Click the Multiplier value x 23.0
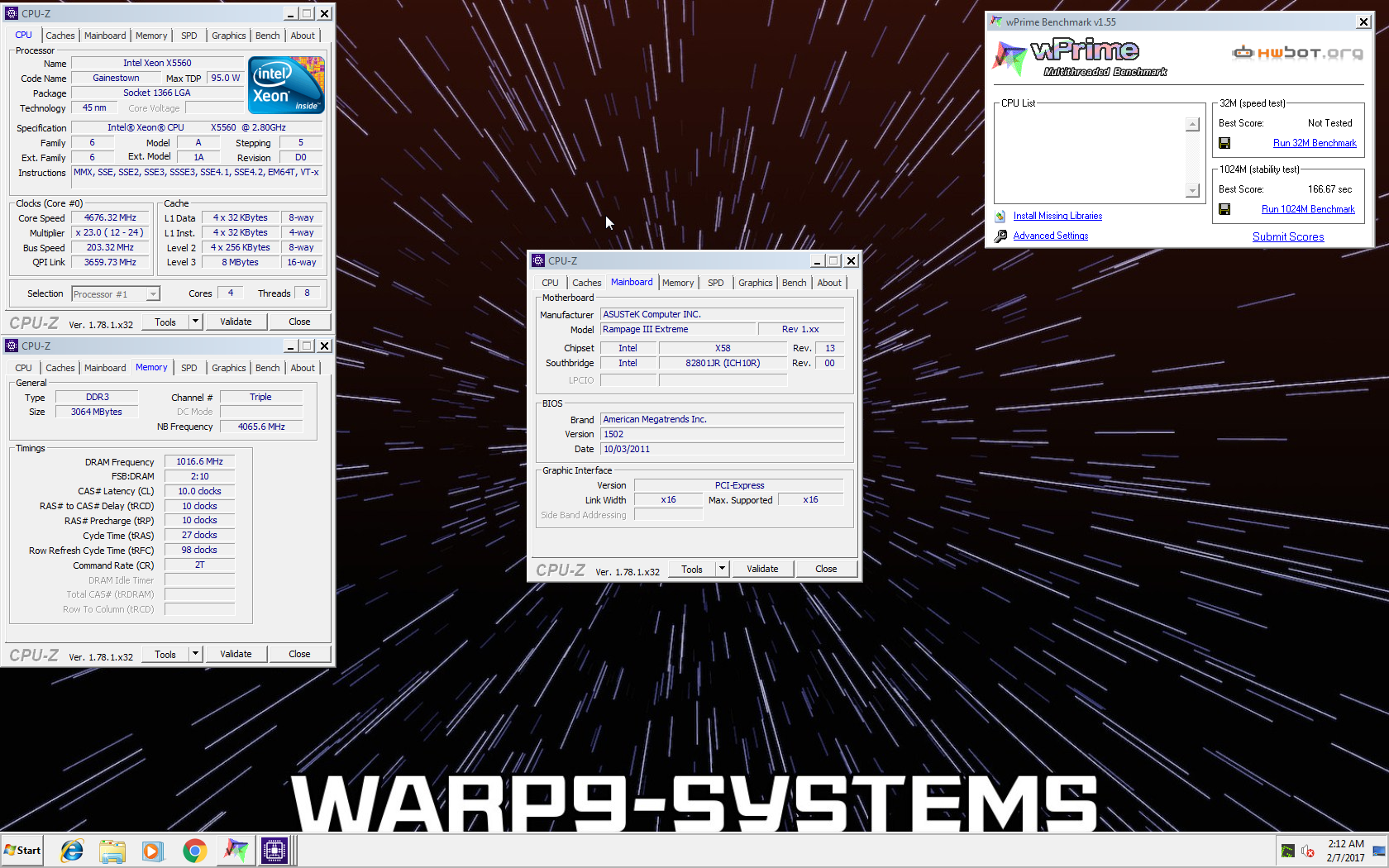 [110, 233]
